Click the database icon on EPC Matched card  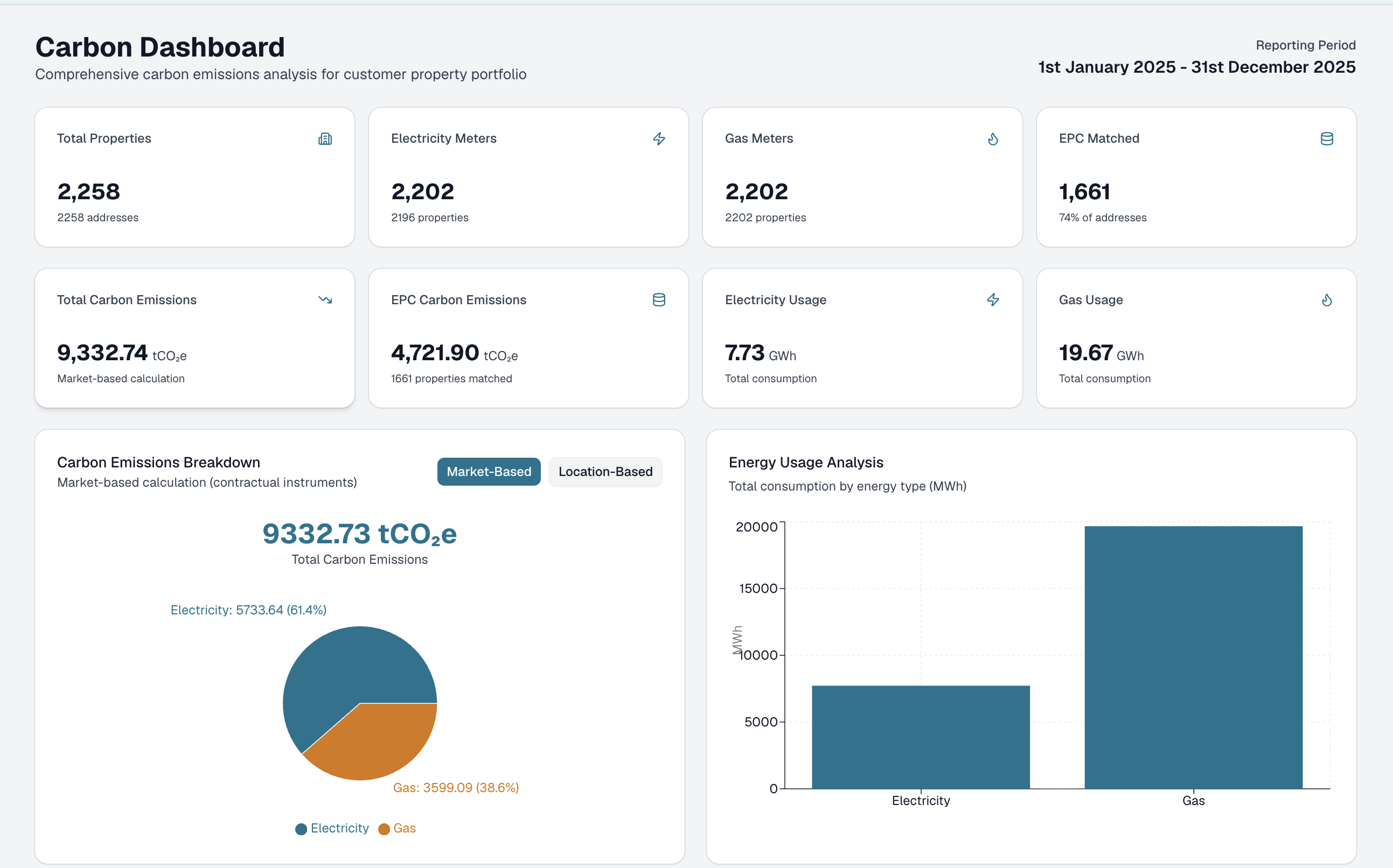click(1327, 139)
